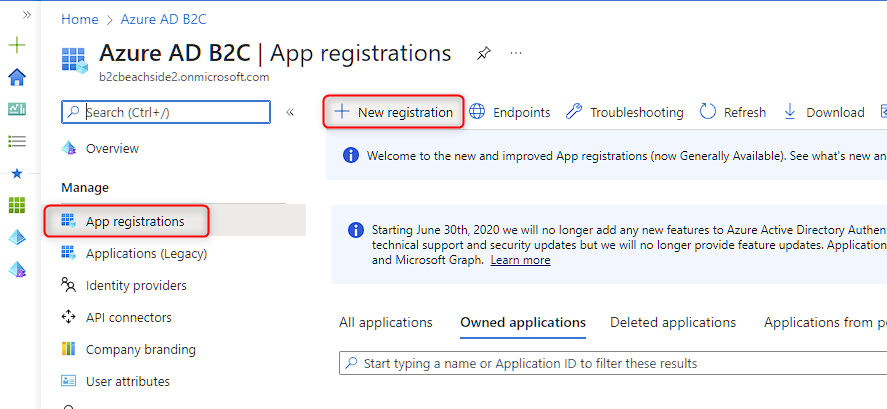Click the info icon on the June 30th notice
The height and width of the screenshot is (409, 887).
point(355,230)
